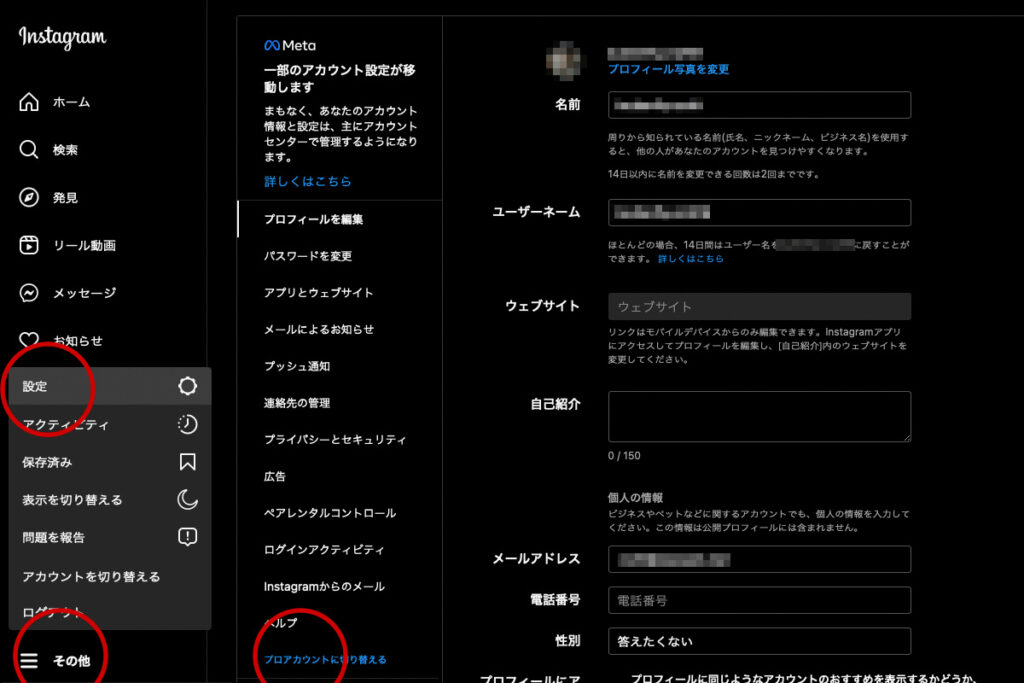
Task: Click 詳しくはこちら below the username field
Action: (690, 259)
